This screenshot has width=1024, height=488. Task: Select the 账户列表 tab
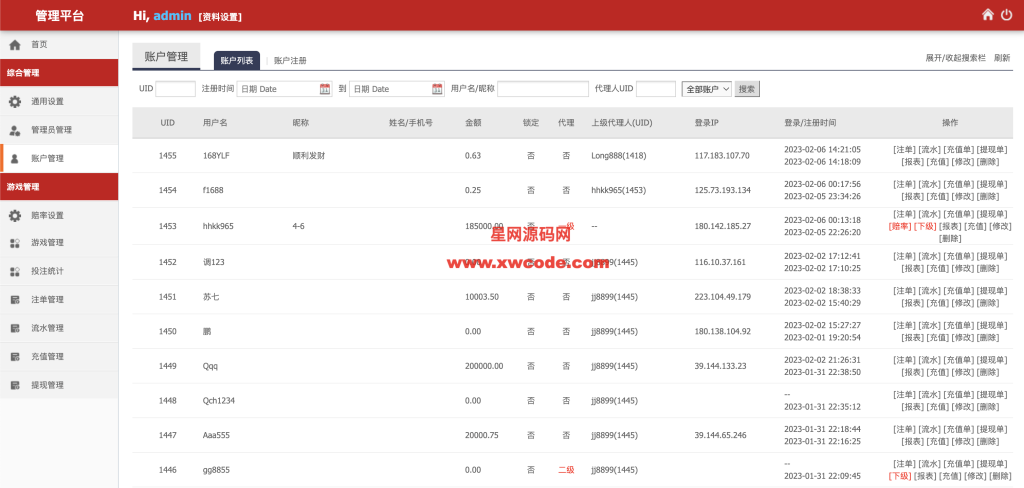coord(237,61)
